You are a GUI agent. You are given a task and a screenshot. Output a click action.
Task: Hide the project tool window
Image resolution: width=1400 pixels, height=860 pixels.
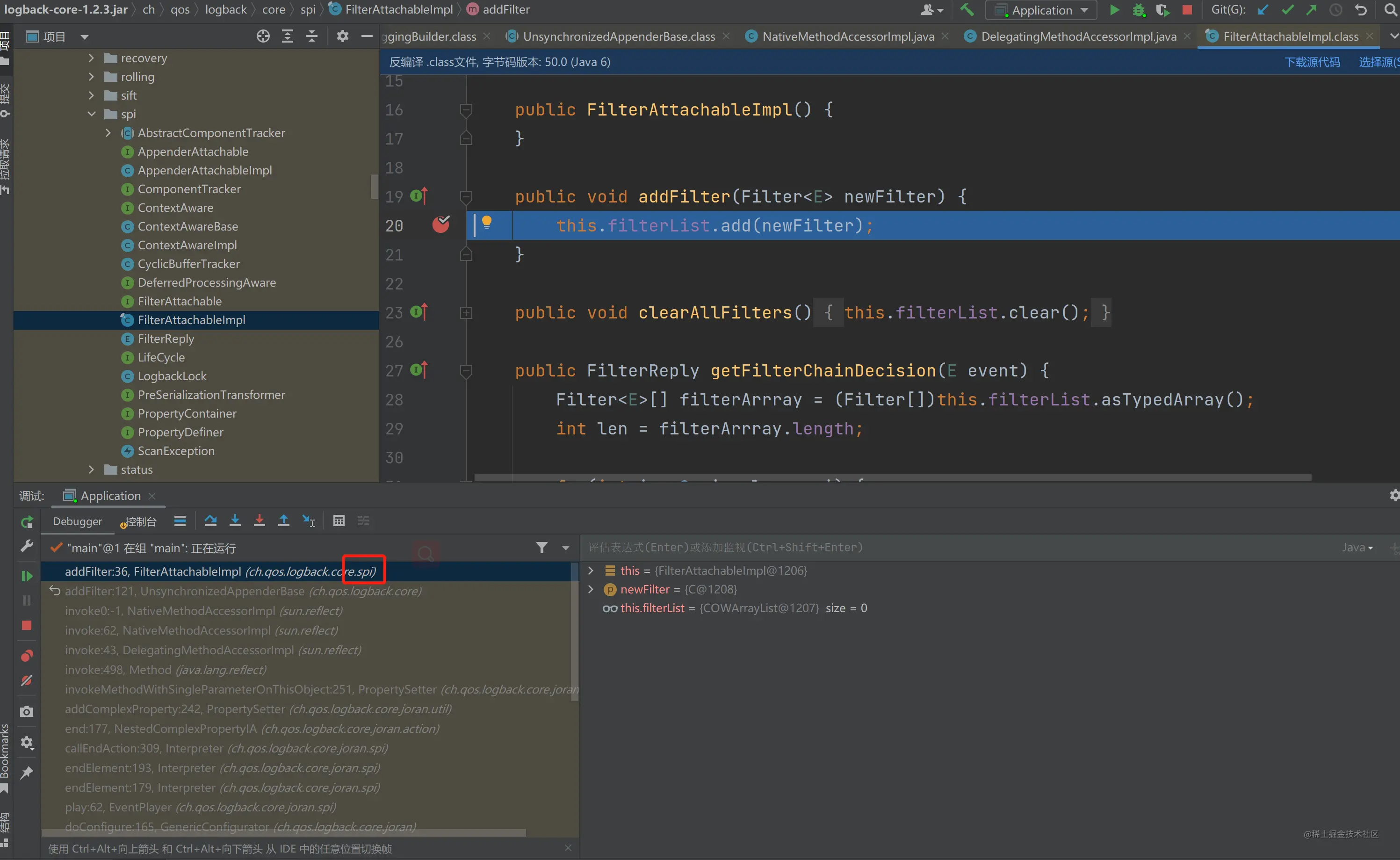(367, 36)
